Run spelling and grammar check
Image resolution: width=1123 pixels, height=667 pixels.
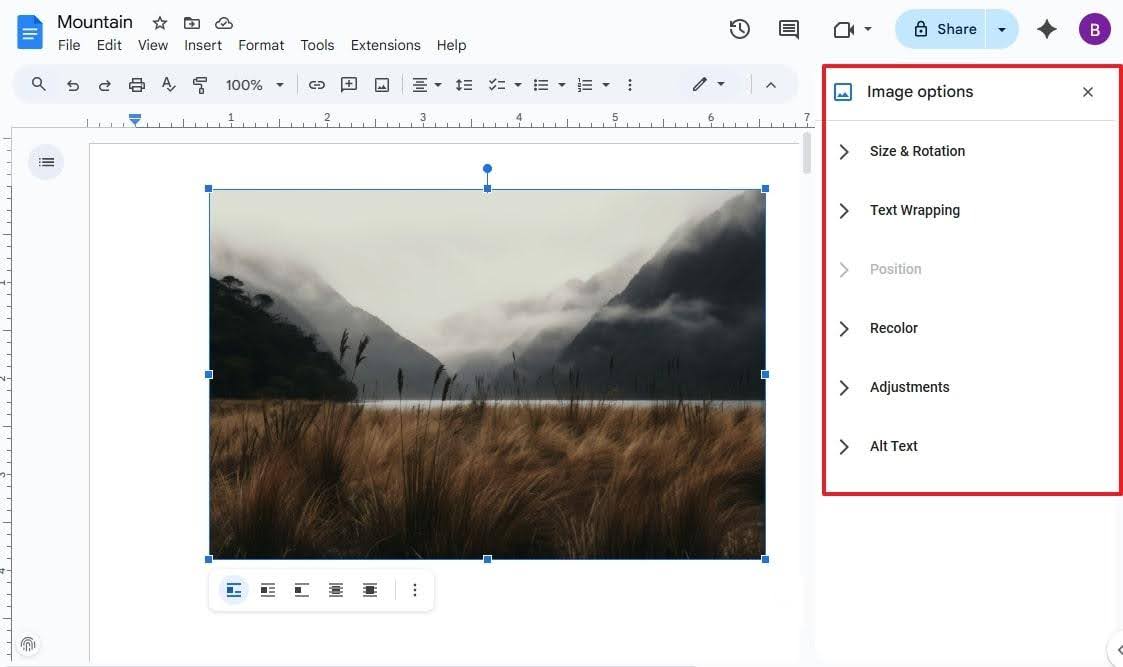(168, 85)
